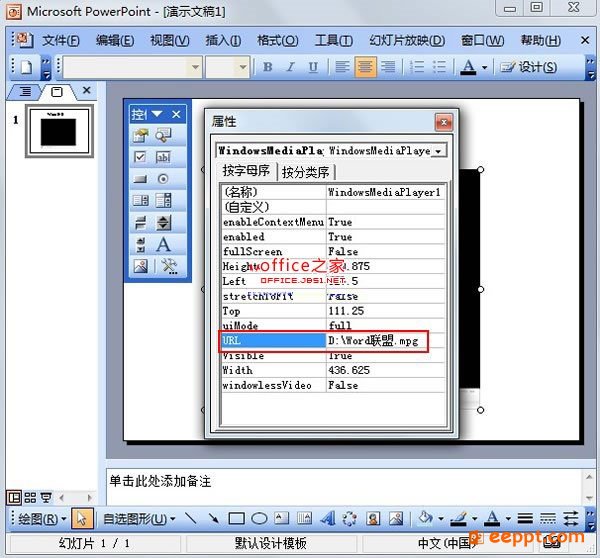
Task: Select the Oval drawing tool
Action: (259, 519)
